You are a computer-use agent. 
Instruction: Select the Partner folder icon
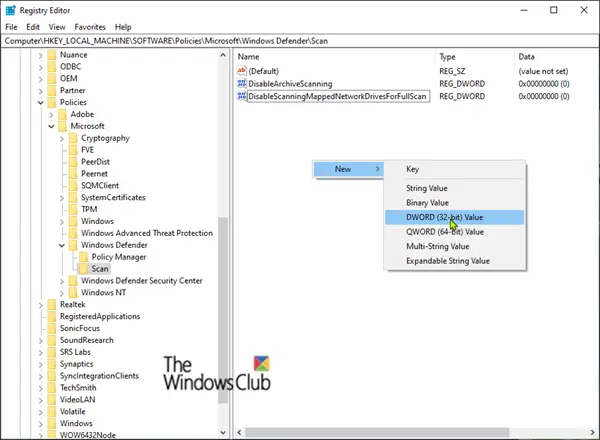click(52, 90)
